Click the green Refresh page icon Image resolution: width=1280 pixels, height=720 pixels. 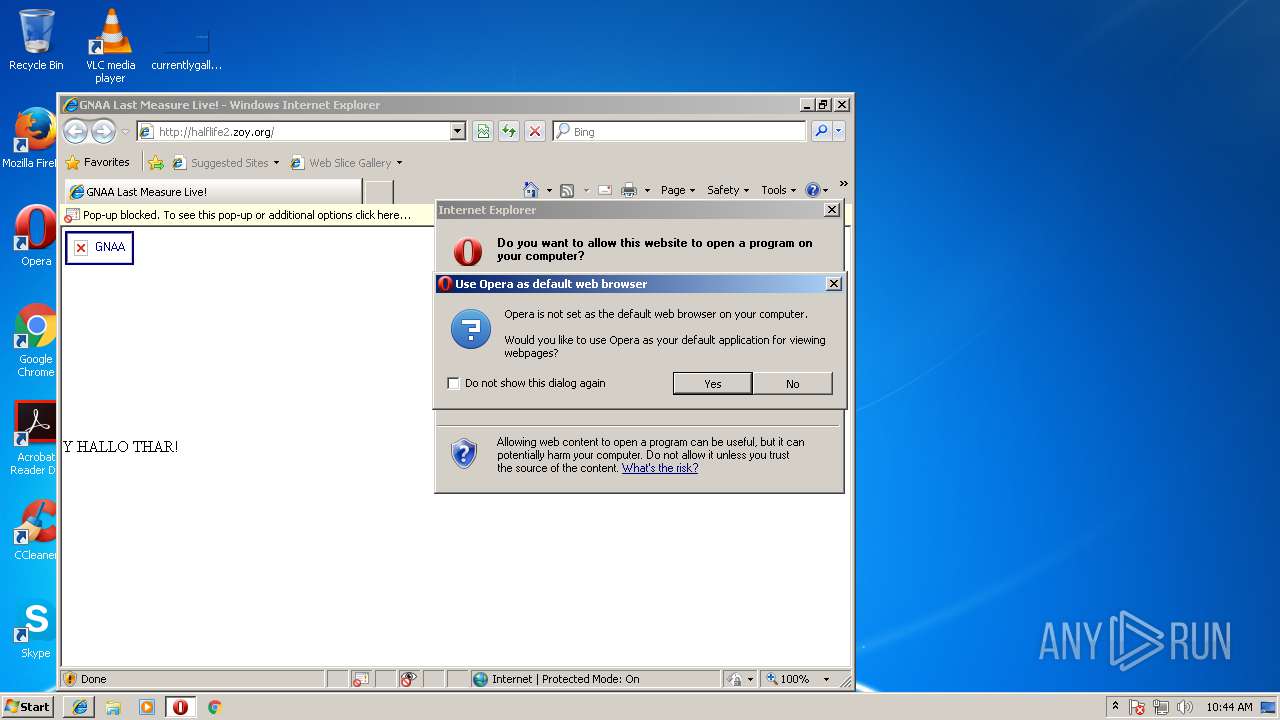509,131
